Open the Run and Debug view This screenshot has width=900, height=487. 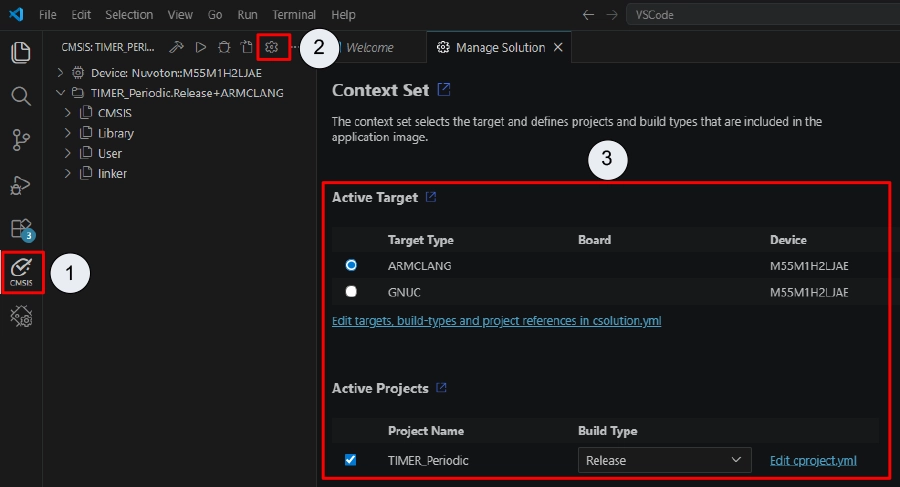pyautogui.click(x=21, y=185)
